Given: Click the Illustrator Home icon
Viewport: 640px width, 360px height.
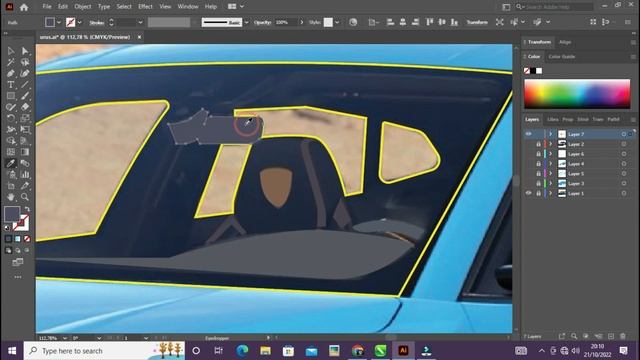Looking at the screenshot, I should pos(24,7).
